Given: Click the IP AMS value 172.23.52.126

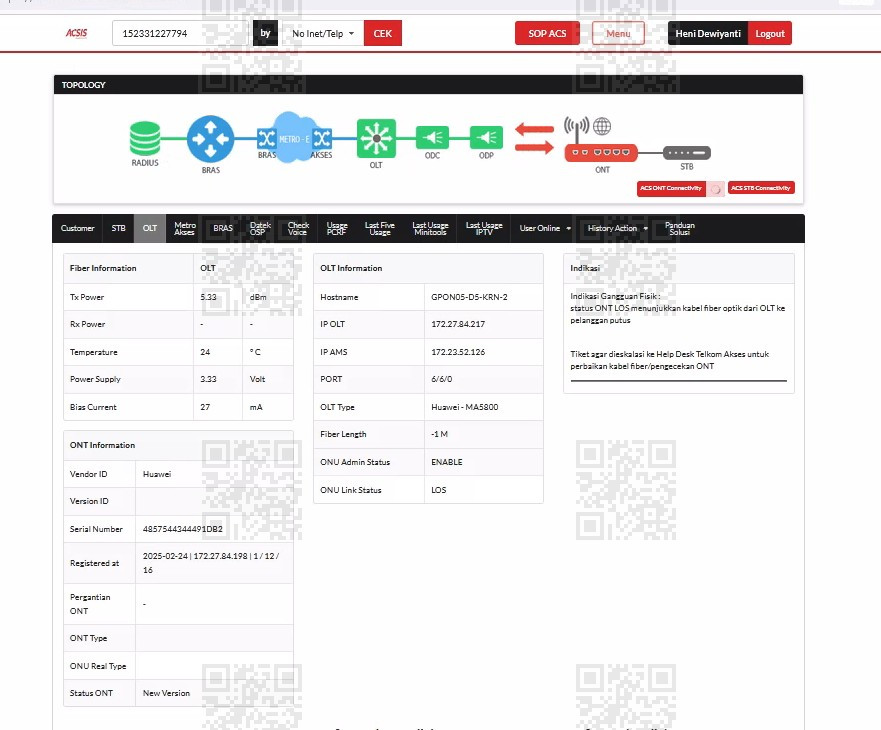Looking at the screenshot, I should [x=458, y=352].
